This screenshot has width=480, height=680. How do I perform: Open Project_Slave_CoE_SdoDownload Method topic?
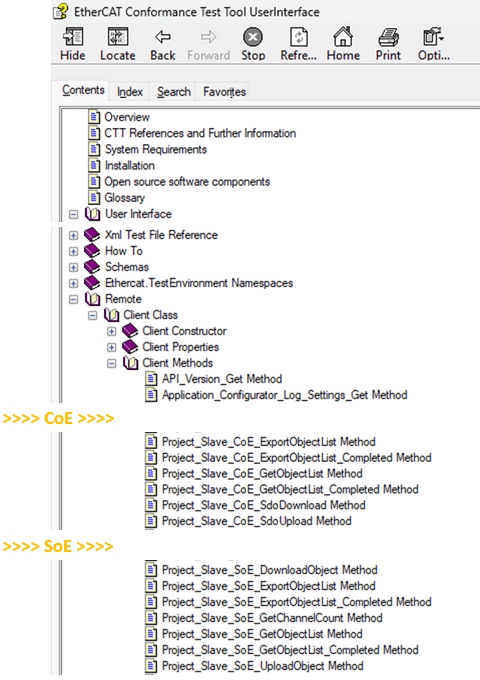tap(264, 505)
